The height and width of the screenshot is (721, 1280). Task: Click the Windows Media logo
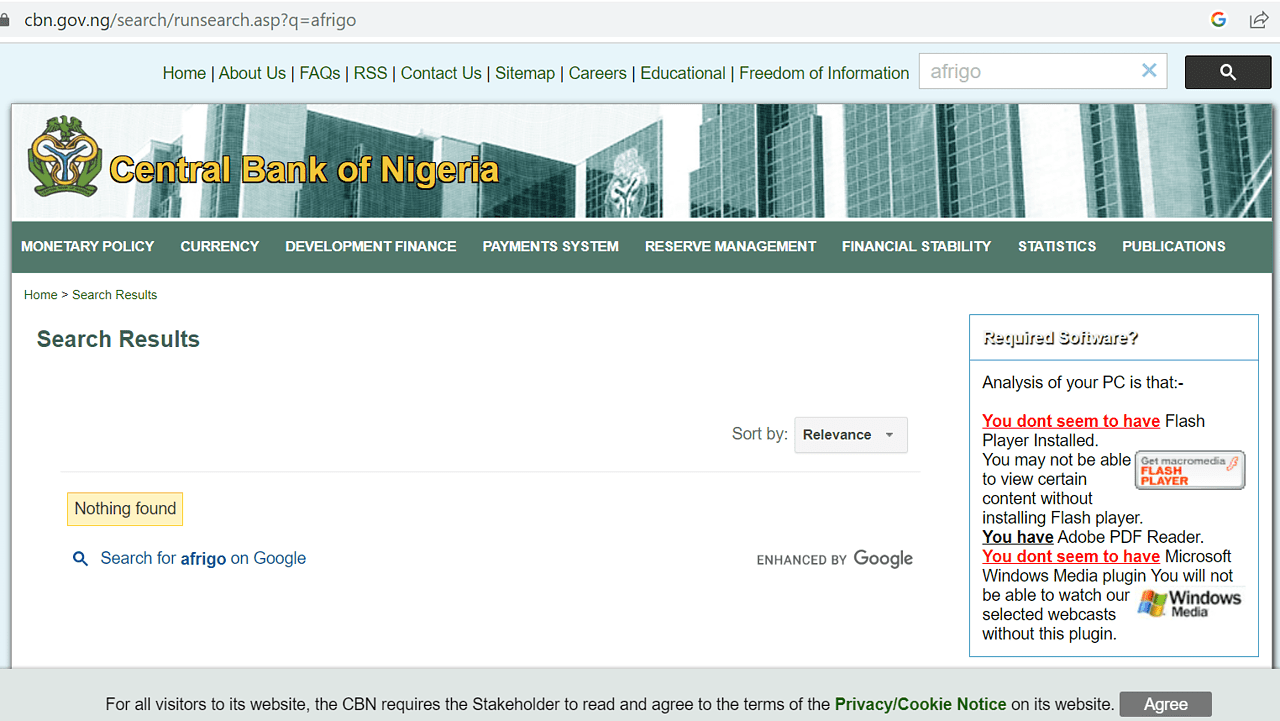[1189, 603]
